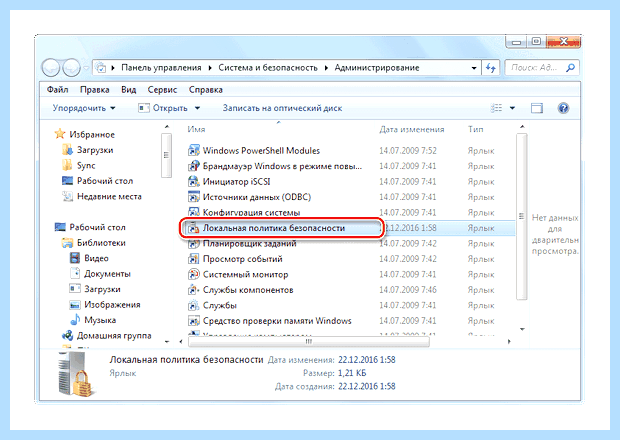Click the Избранное star icon
620x440 pixels.
click(x=60, y=134)
